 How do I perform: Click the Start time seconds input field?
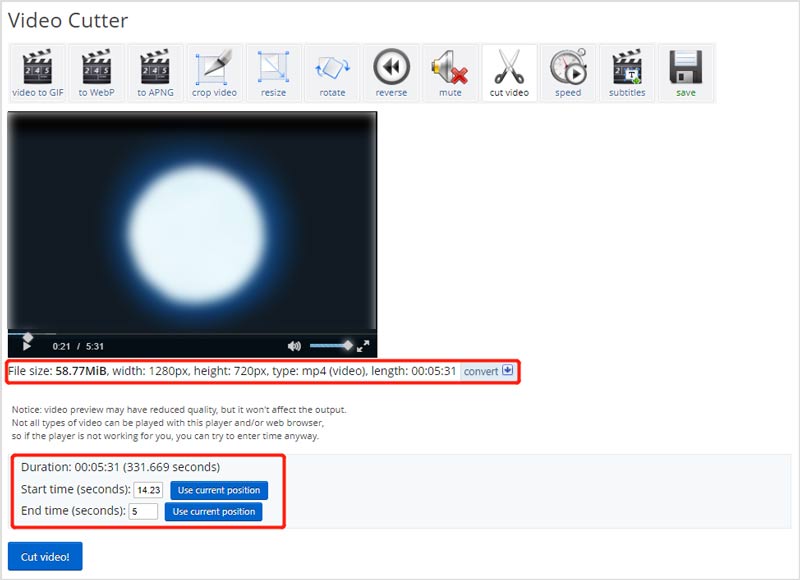coord(148,490)
